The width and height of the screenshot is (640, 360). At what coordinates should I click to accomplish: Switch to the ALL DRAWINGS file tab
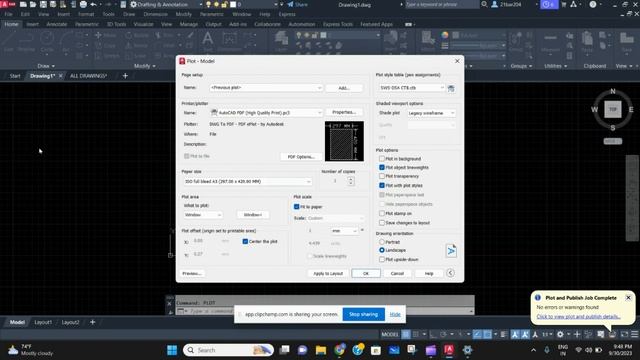click(89, 76)
